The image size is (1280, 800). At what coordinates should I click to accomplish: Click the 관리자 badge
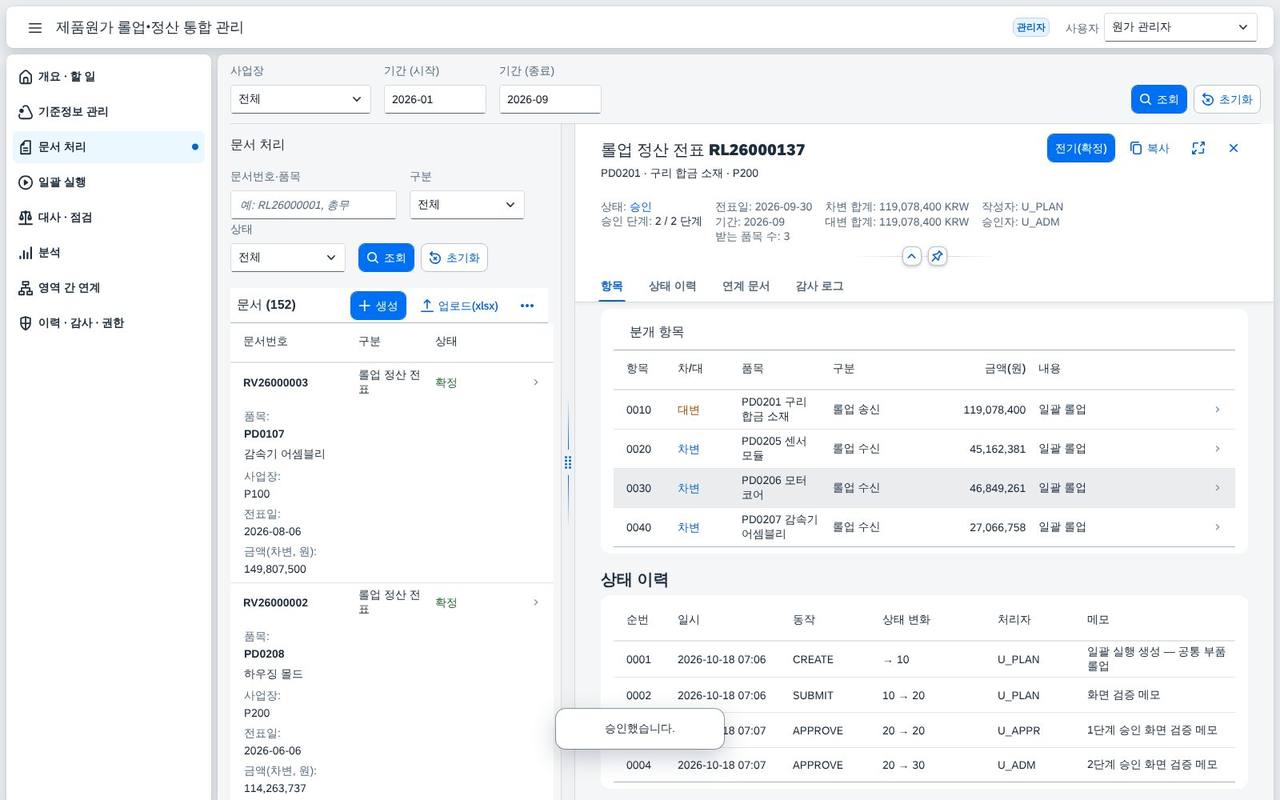coord(1031,28)
